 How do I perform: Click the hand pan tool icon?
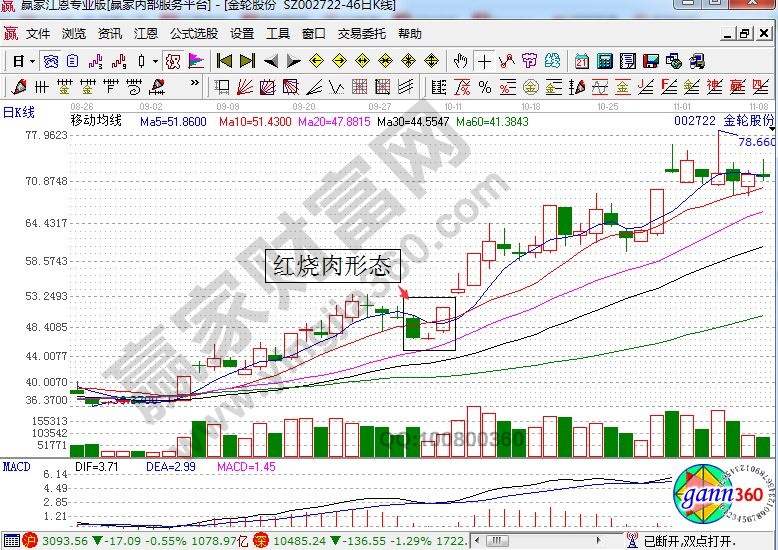(461, 61)
